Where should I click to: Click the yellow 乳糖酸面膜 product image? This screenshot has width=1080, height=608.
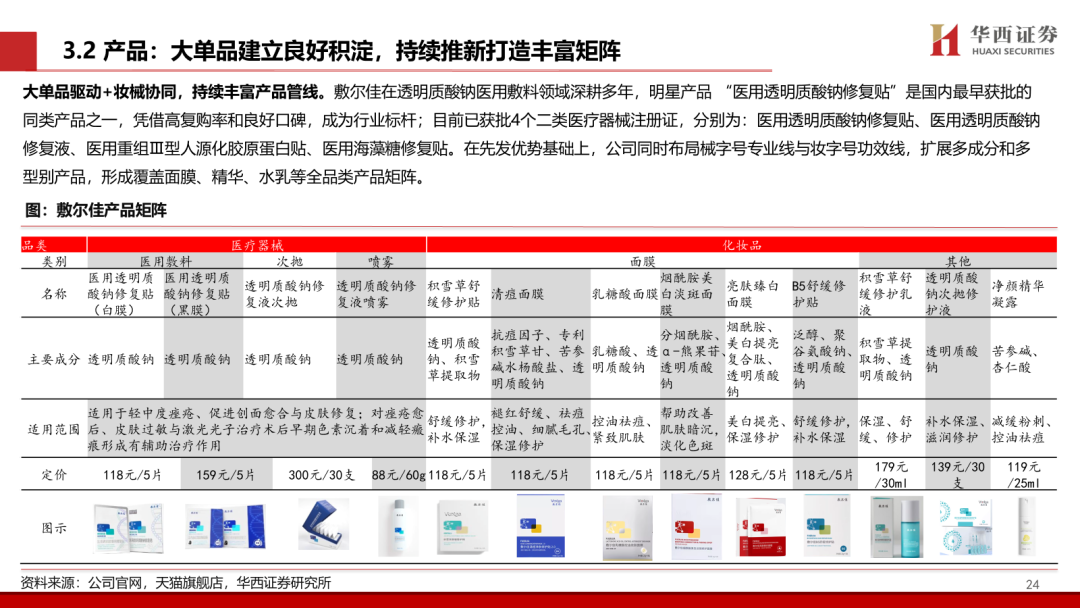coord(623,527)
